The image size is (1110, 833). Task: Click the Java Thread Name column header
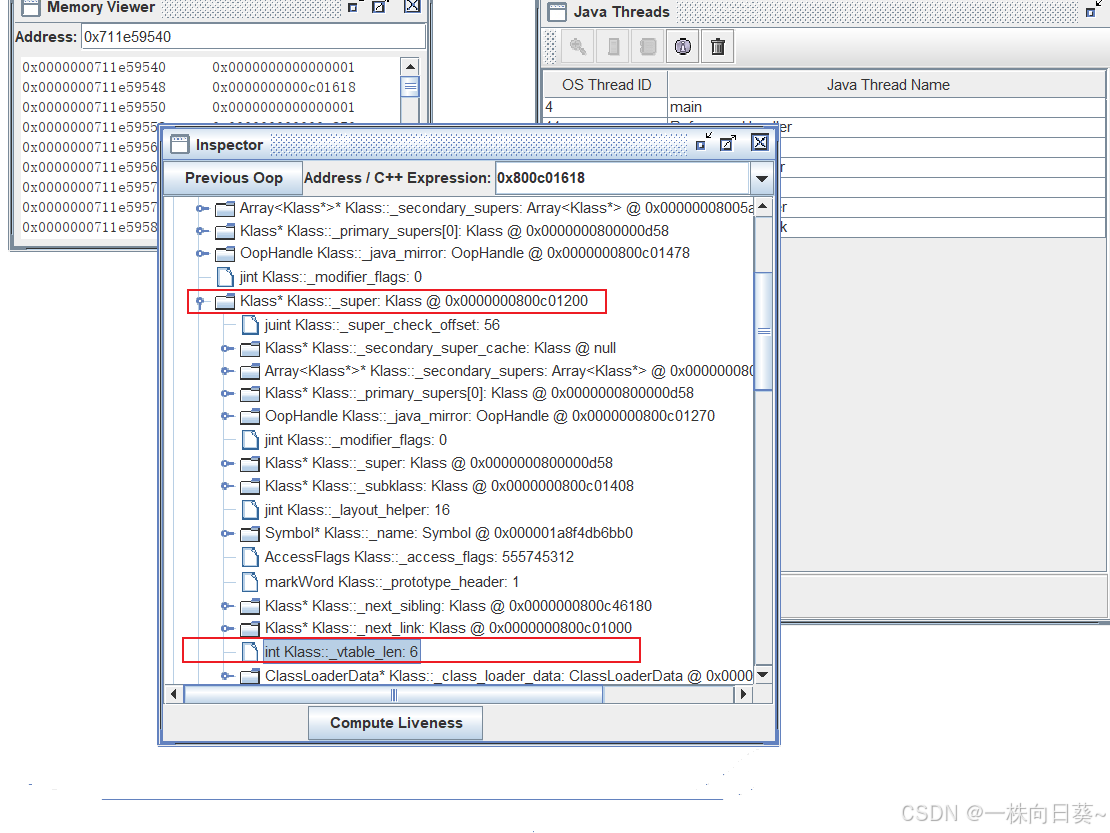click(888, 85)
